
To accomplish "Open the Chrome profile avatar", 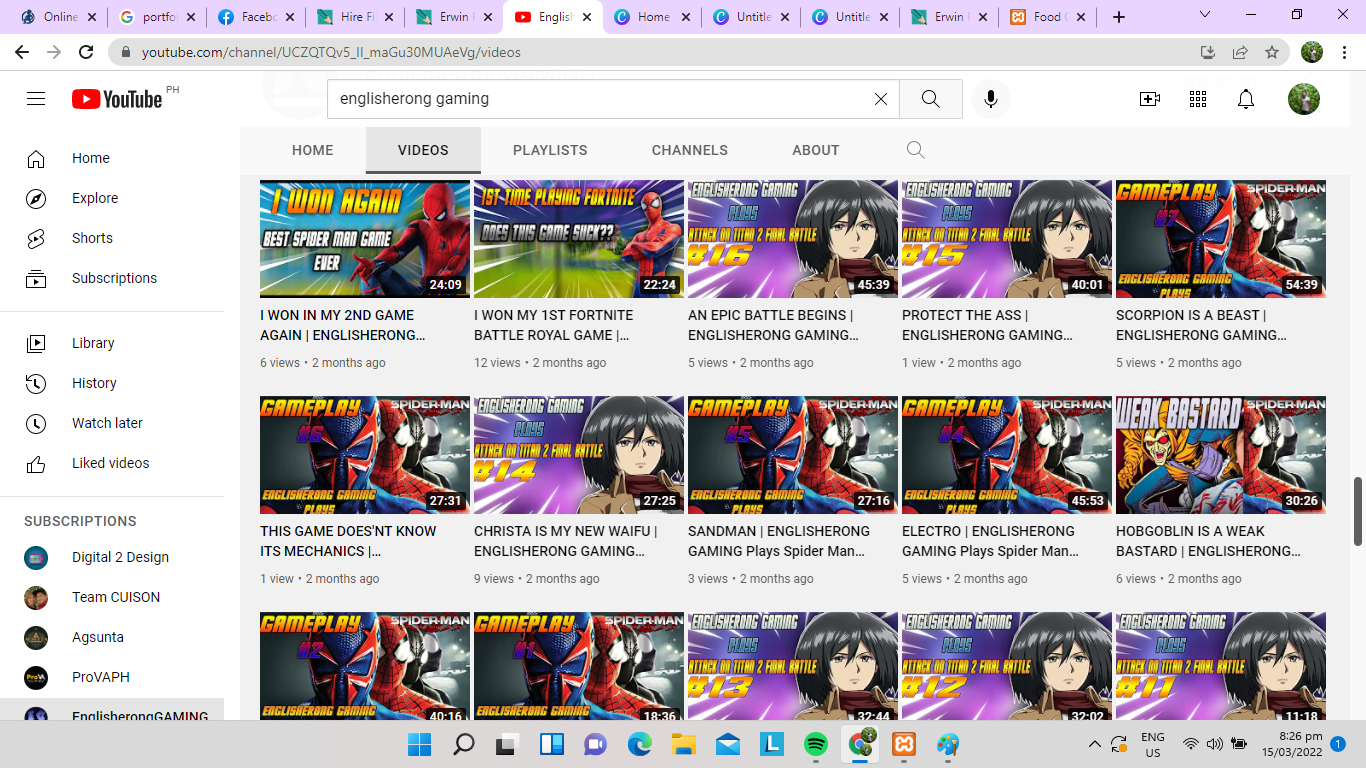I will tap(1312, 52).
